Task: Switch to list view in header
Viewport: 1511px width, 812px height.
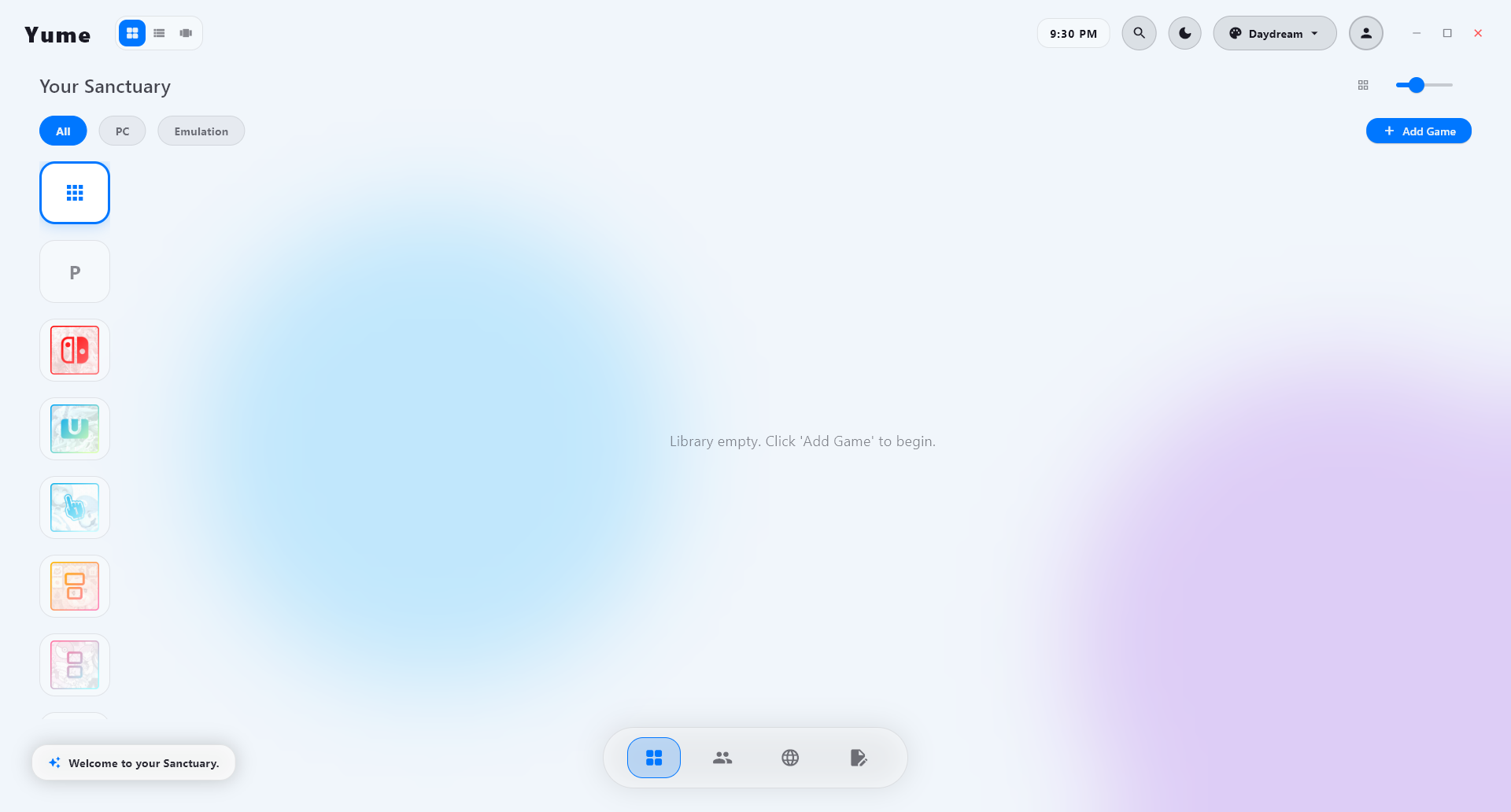Action: pos(159,33)
